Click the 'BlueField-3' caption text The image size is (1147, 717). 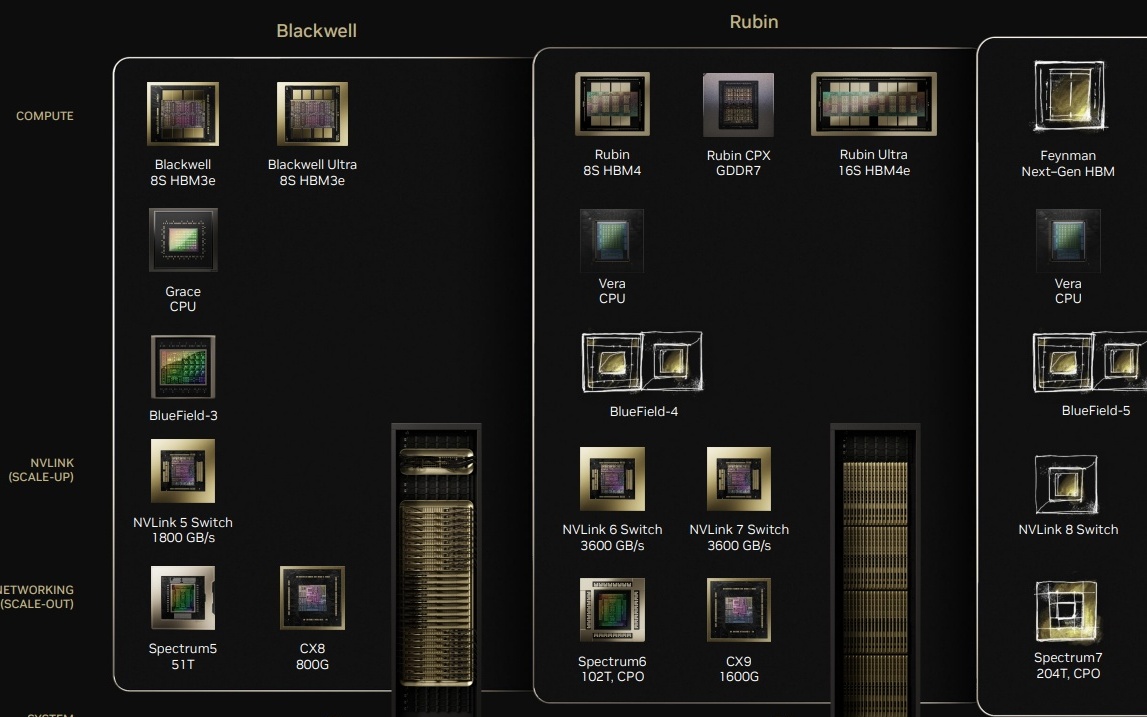pos(183,416)
